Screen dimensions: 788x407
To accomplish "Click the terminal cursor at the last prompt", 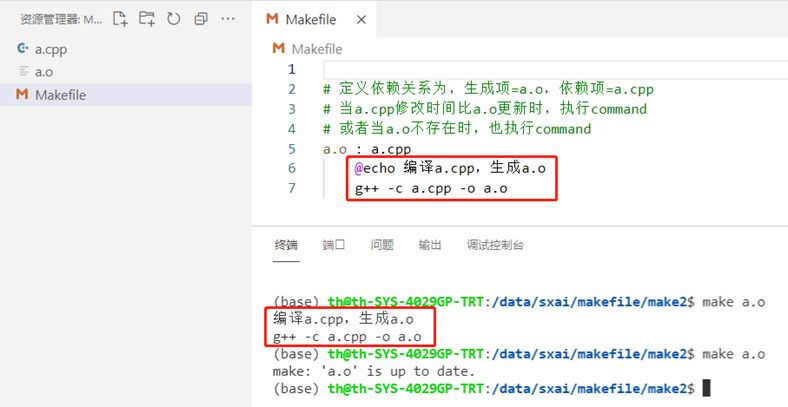I will (706, 388).
